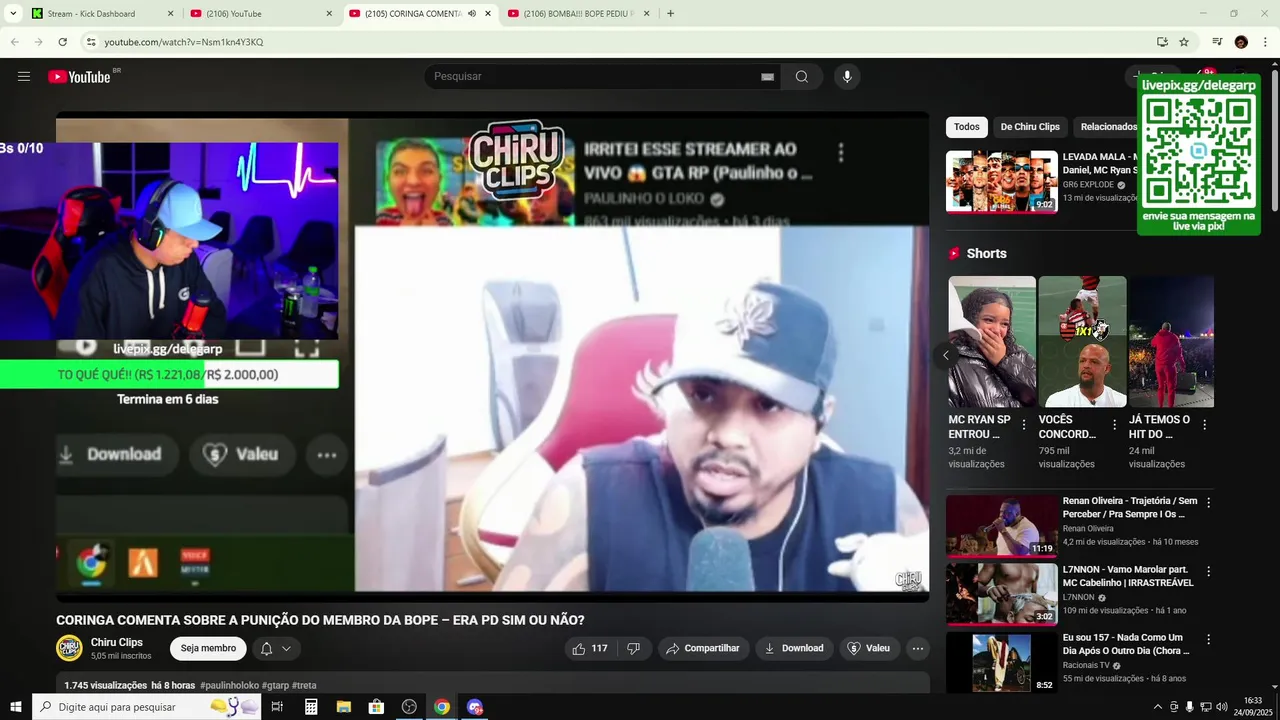Image resolution: width=1280 pixels, height=720 pixels.
Task: Like the video with 117 likes
Action: click(x=590, y=648)
